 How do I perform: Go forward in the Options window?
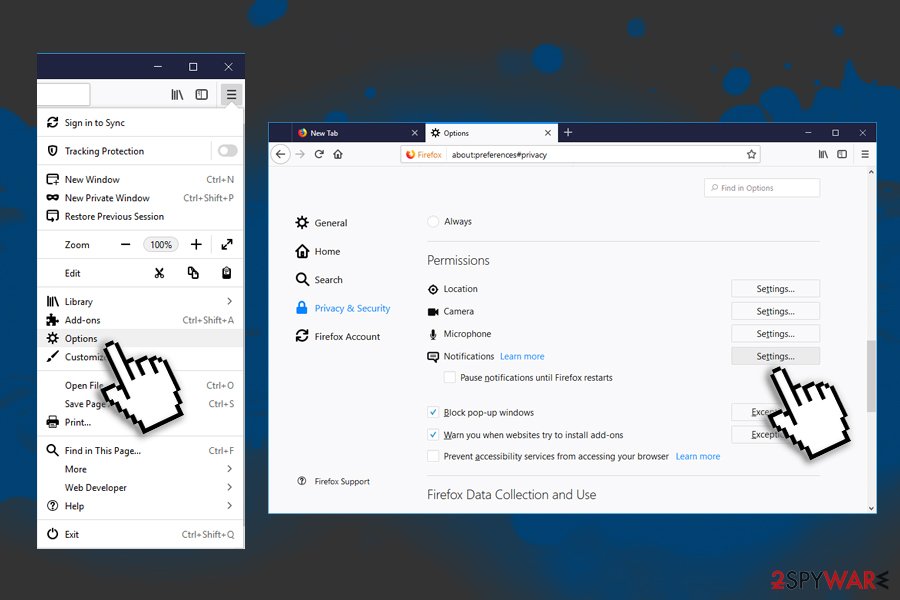click(x=300, y=154)
